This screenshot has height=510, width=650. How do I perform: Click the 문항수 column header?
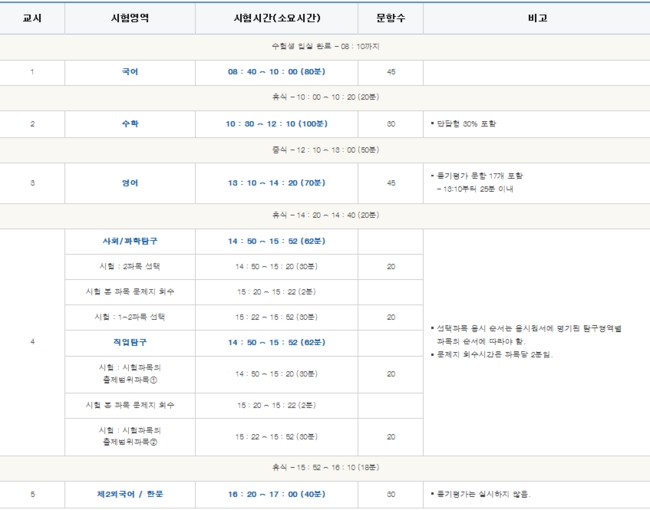(x=390, y=19)
